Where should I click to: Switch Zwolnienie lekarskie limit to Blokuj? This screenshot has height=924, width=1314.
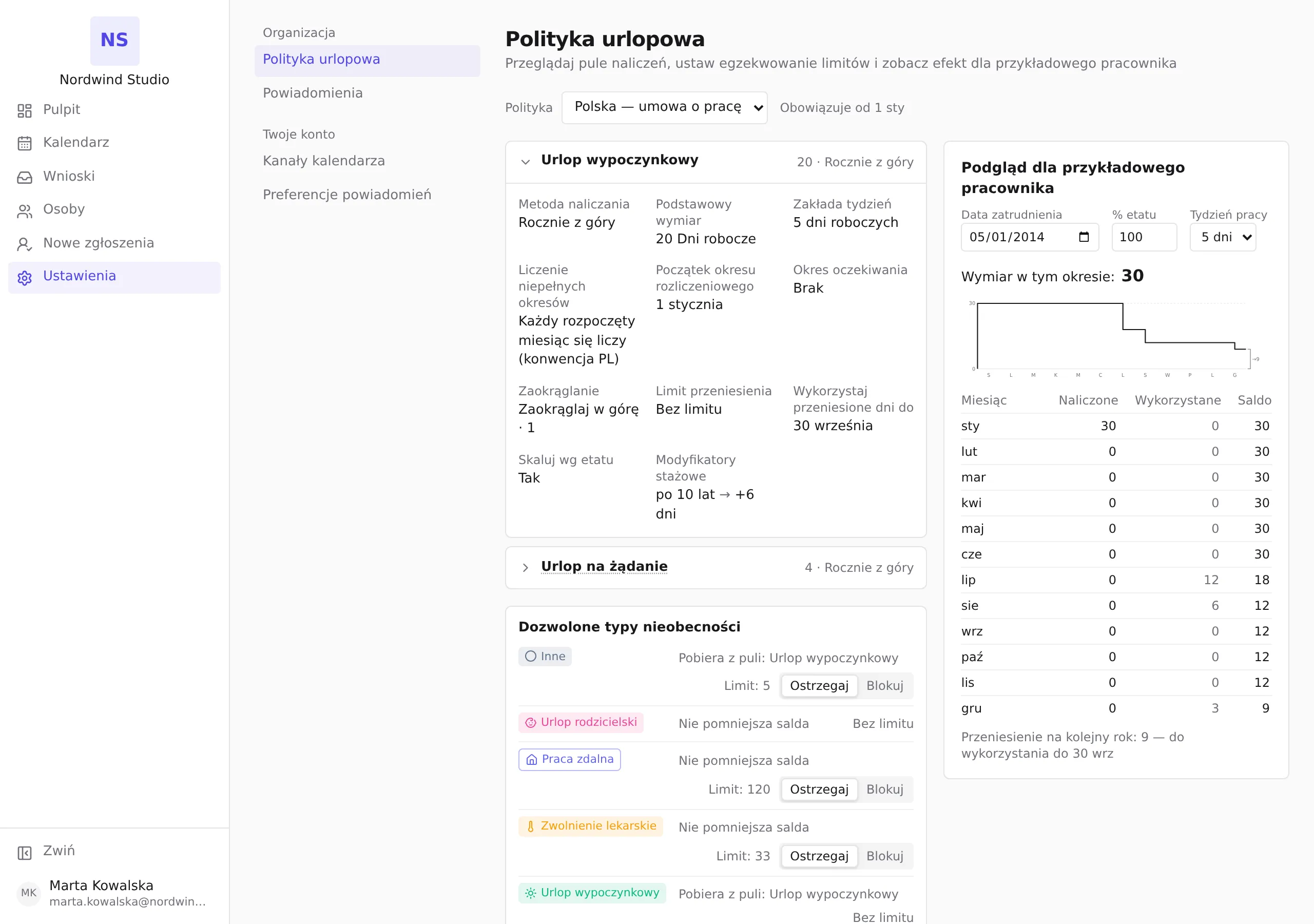884,856
